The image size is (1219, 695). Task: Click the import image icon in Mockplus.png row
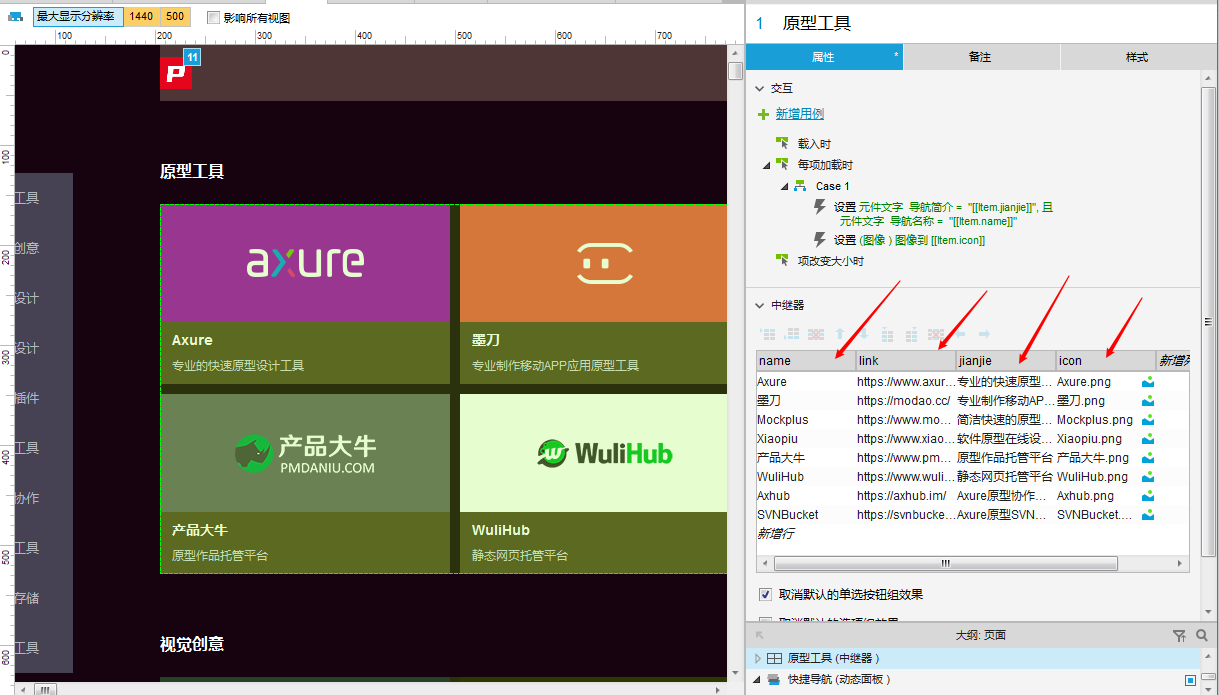click(x=1148, y=420)
